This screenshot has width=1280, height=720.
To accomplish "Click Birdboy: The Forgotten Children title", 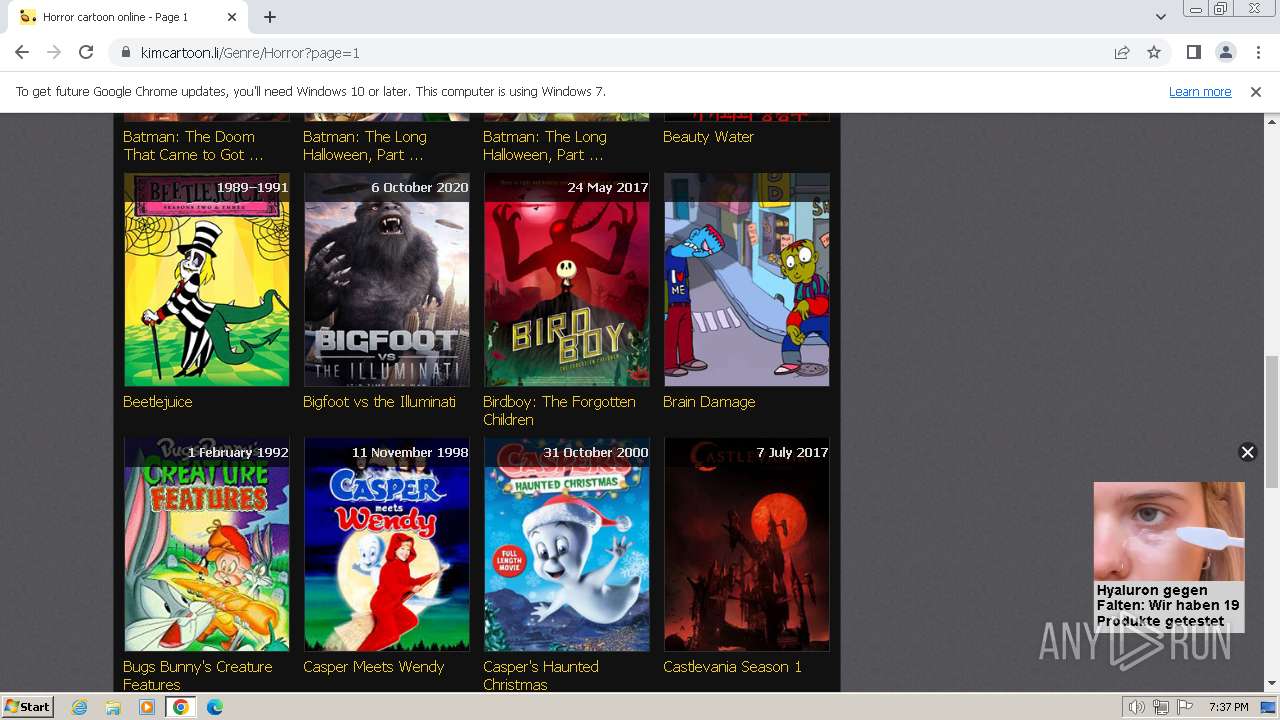I will [x=559, y=411].
